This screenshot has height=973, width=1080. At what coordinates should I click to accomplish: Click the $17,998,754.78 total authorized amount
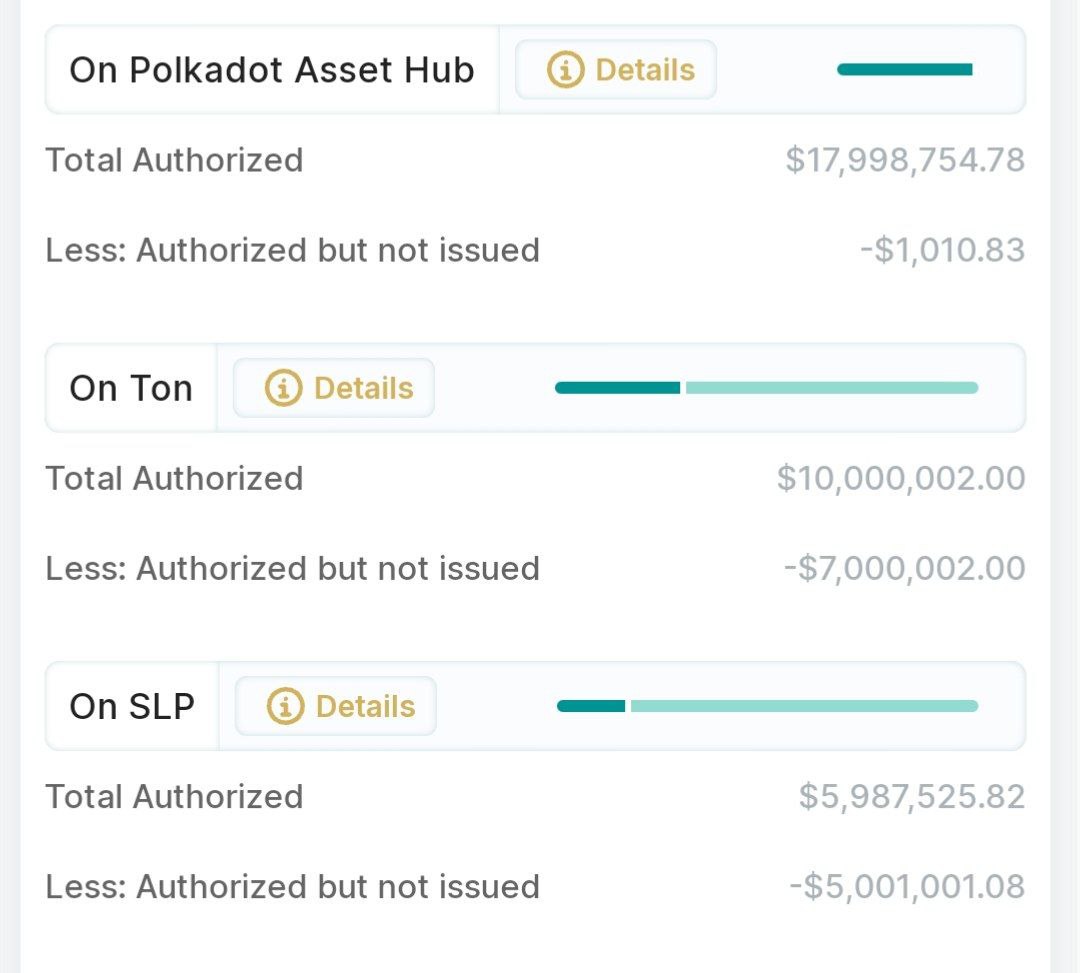click(x=905, y=160)
